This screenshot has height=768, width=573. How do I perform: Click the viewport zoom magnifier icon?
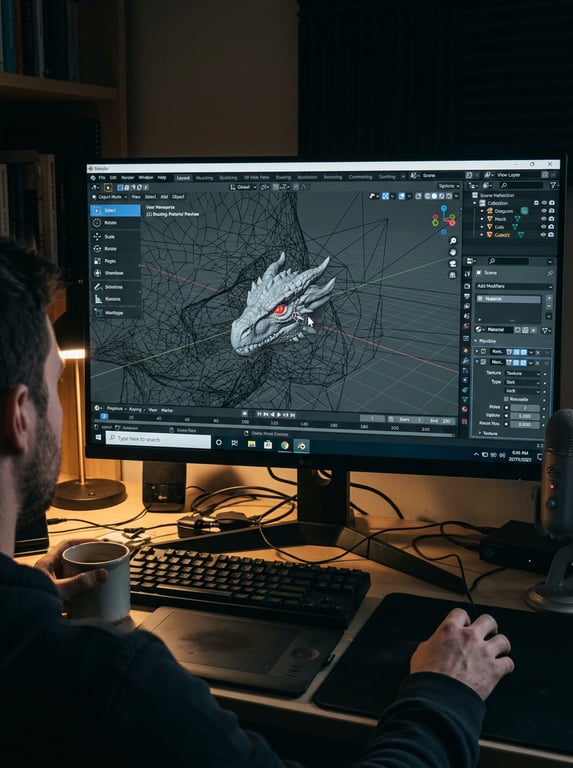453,240
